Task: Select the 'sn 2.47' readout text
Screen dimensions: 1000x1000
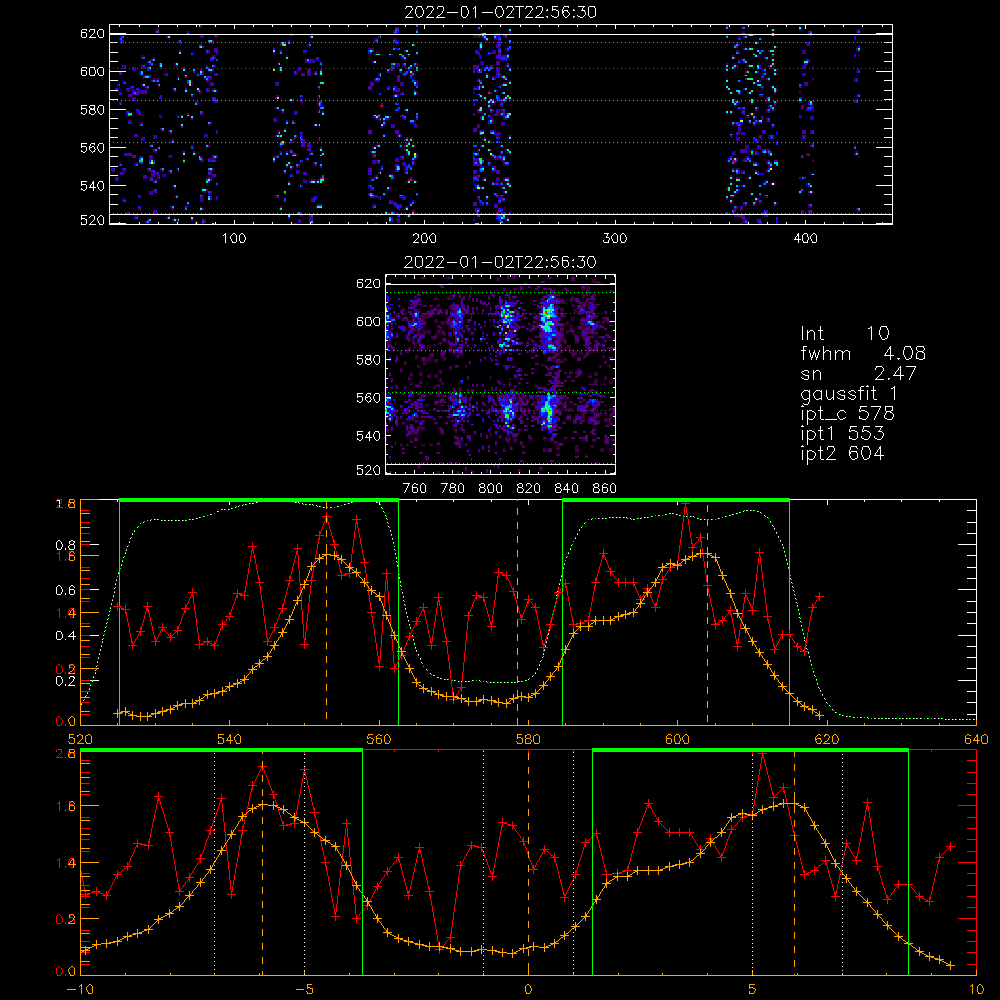Action: (858, 373)
